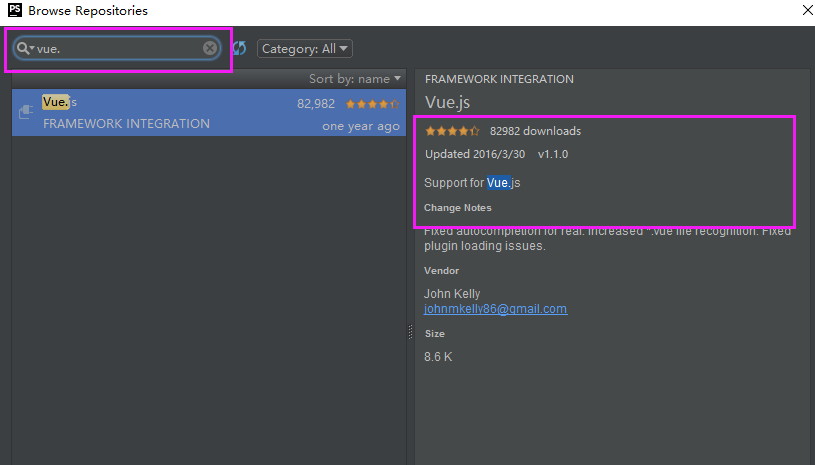The height and width of the screenshot is (465, 815).
Task: Reload the plugin repository list
Action: [x=239, y=48]
